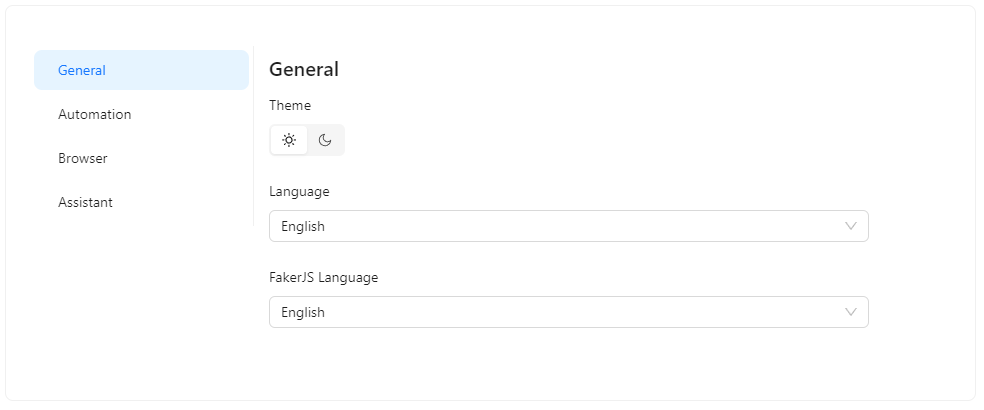Open the General settings tab
984x410 pixels.
point(82,70)
